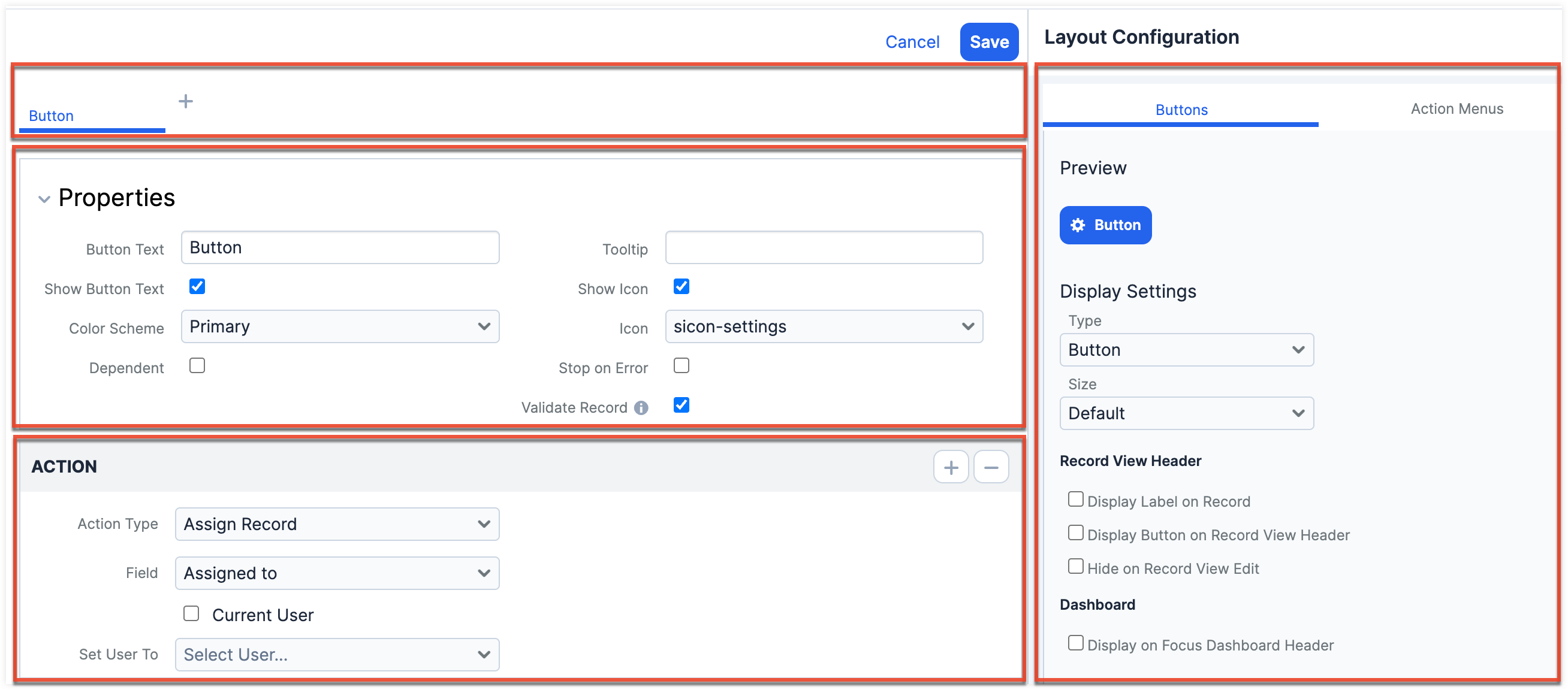Click the Button preview with gear icon
This screenshot has height=690, width=1568.
(x=1105, y=225)
